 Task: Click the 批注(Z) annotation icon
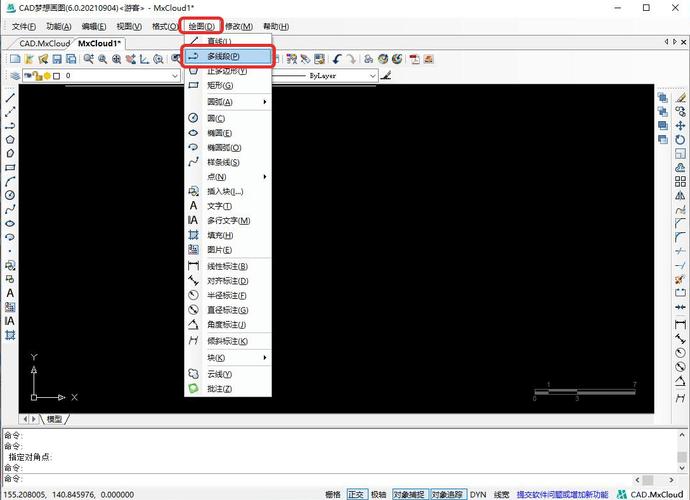[193, 388]
